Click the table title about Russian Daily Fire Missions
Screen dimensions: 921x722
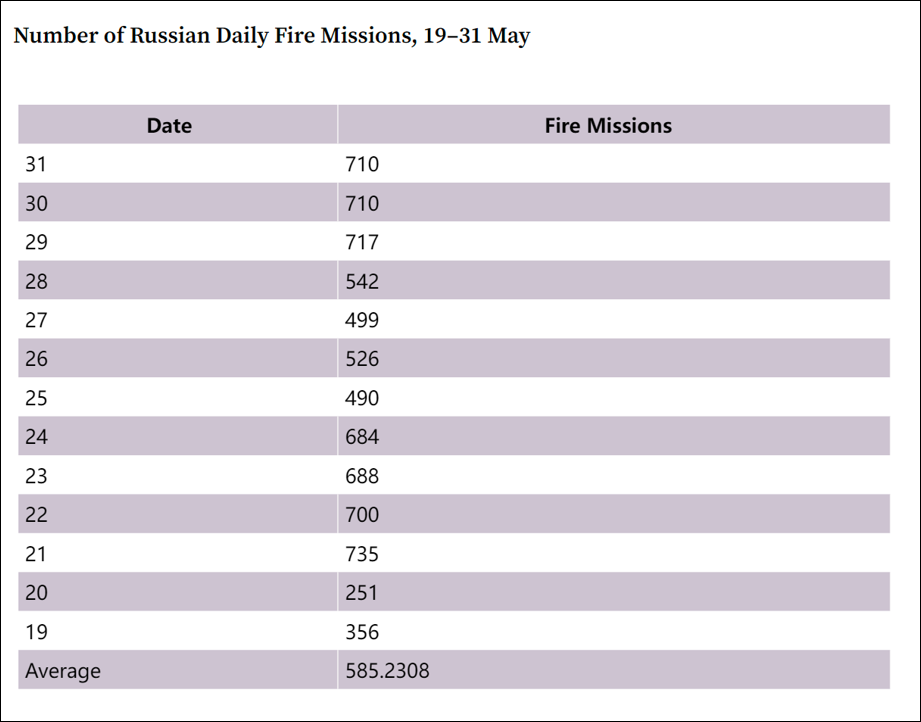[x=272, y=37]
